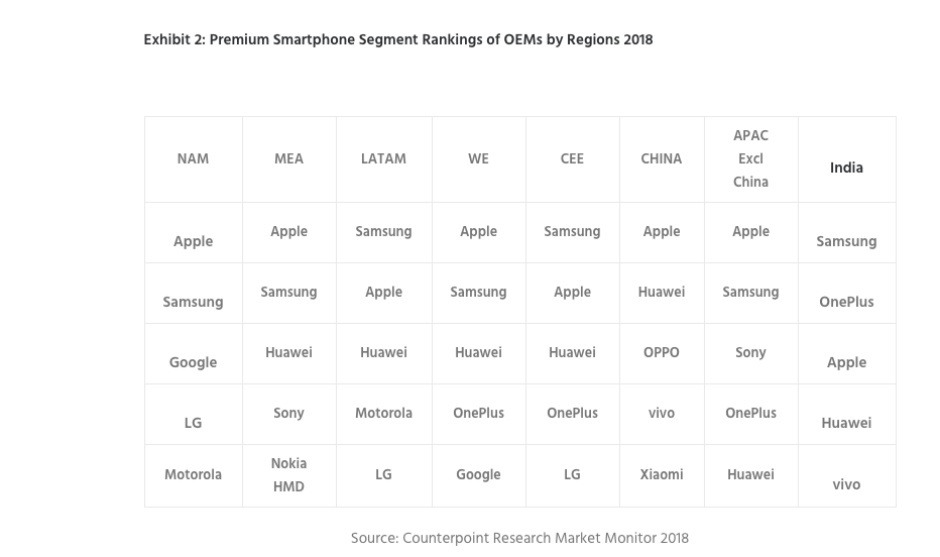This screenshot has width=940, height=557.
Task: Select the MEA column header cell
Action: 289,159
